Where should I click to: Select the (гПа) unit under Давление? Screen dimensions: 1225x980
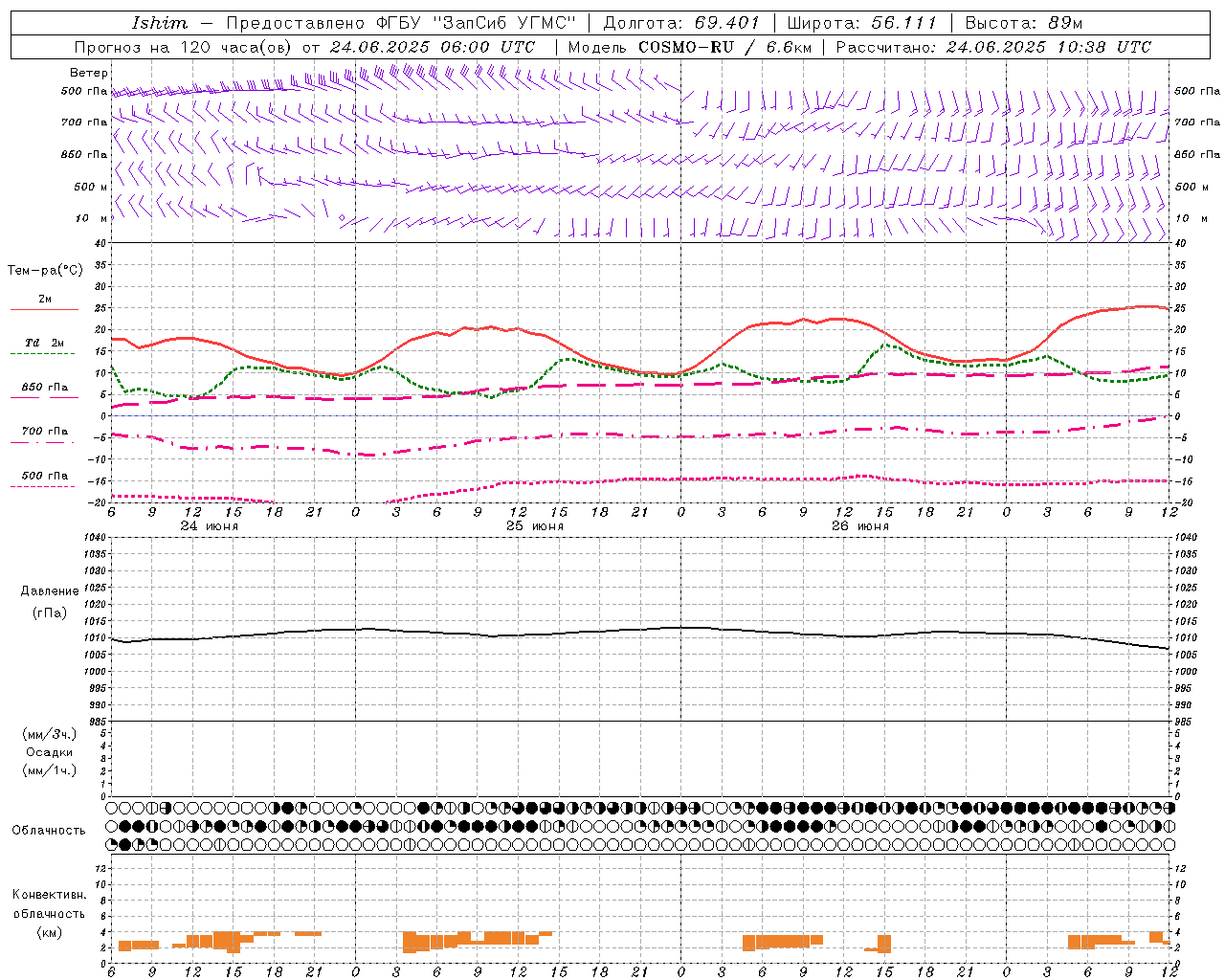click(50, 612)
